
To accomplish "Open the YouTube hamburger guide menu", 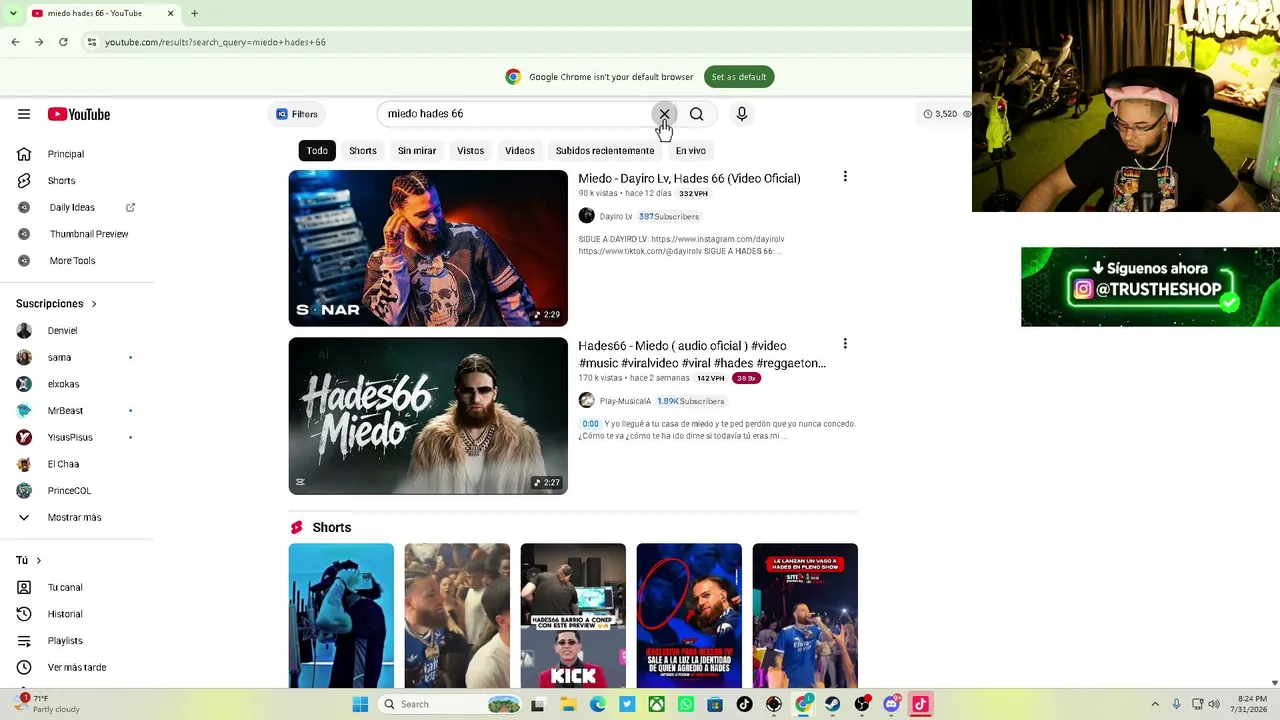I will pyautogui.click(x=24, y=114).
